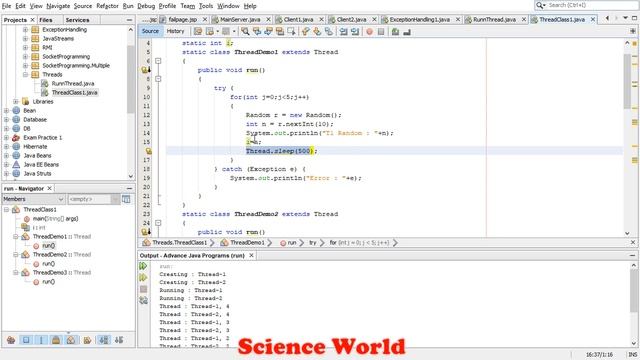640x360 pixels.
Task: Click the Output settings icon below Stop
Action: pyautogui.click(x=143, y=300)
